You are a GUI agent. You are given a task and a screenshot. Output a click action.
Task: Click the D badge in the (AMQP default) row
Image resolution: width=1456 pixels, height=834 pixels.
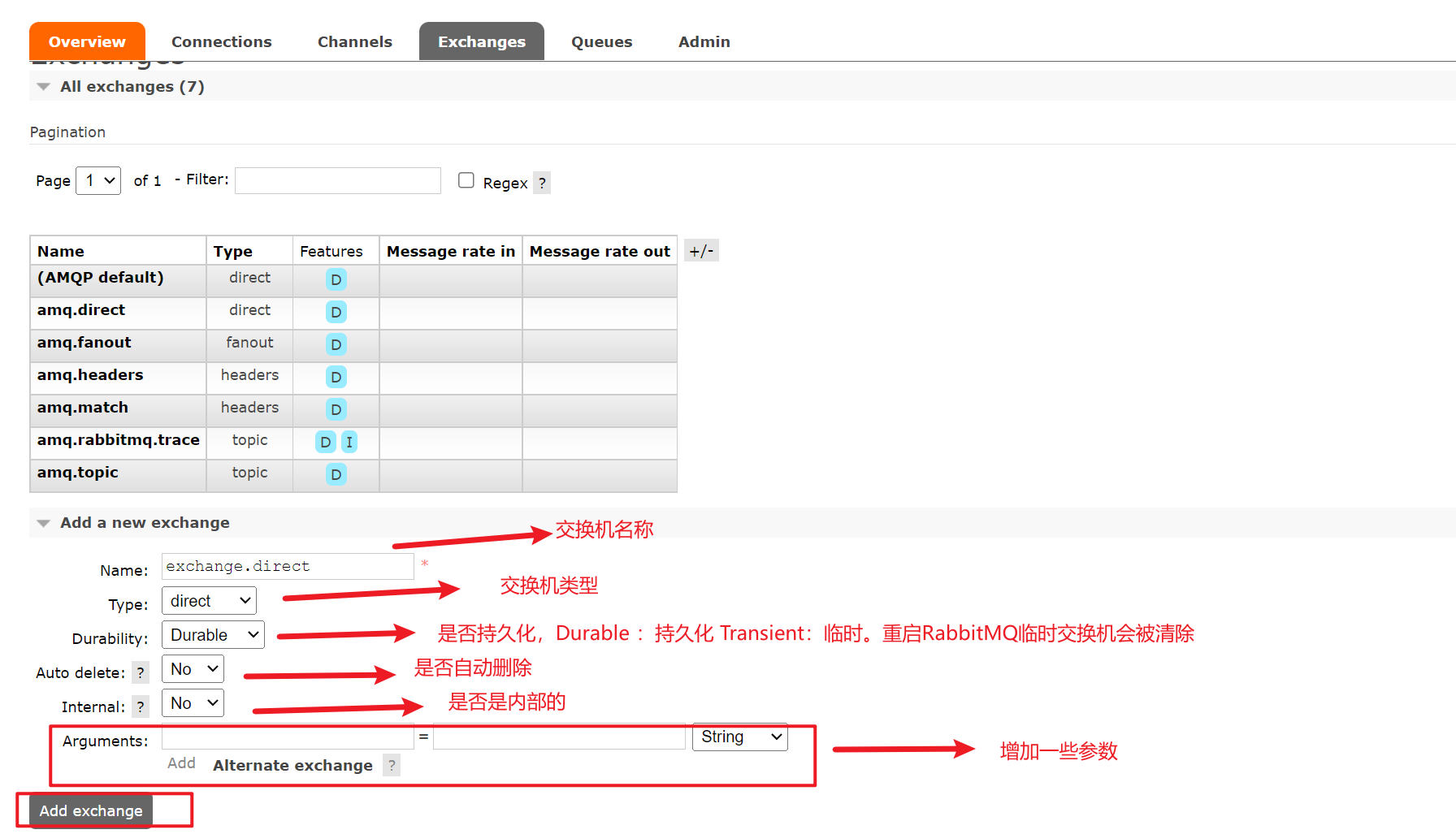click(x=336, y=279)
